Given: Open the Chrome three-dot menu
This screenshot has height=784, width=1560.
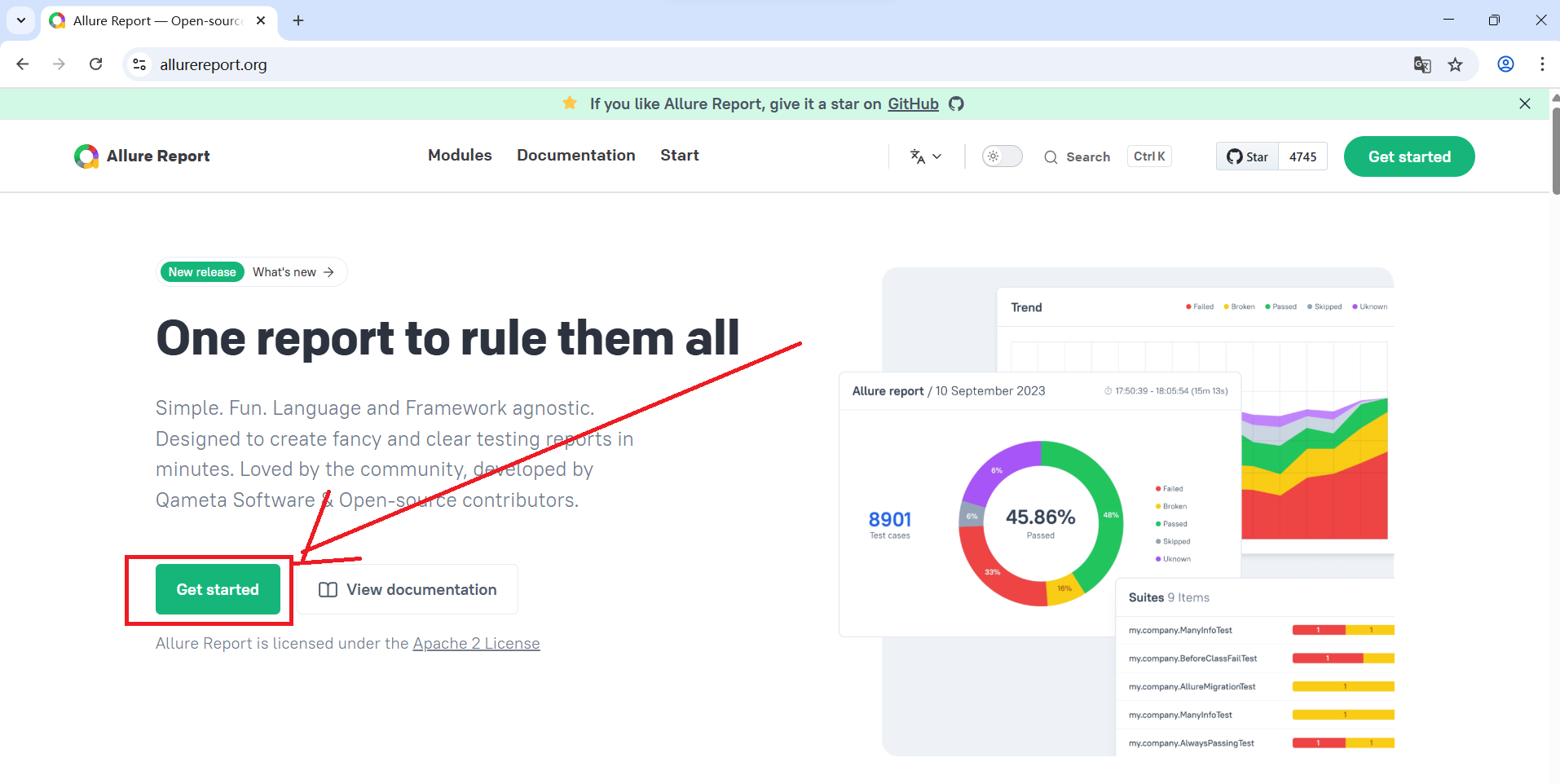Looking at the screenshot, I should (1542, 64).
